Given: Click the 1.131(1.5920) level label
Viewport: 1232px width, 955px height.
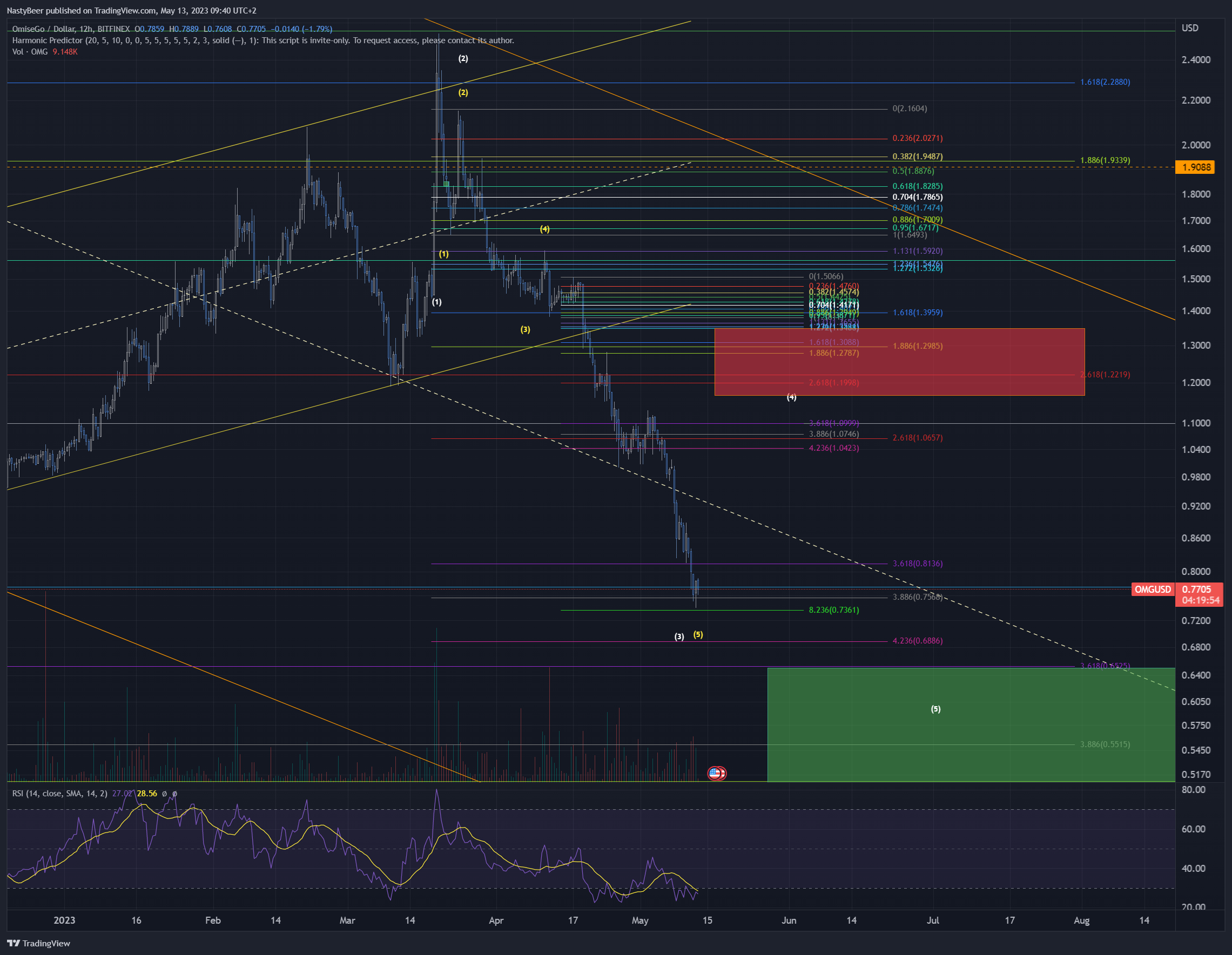Looking at the screenshot, I should click(x=917, y=251).
